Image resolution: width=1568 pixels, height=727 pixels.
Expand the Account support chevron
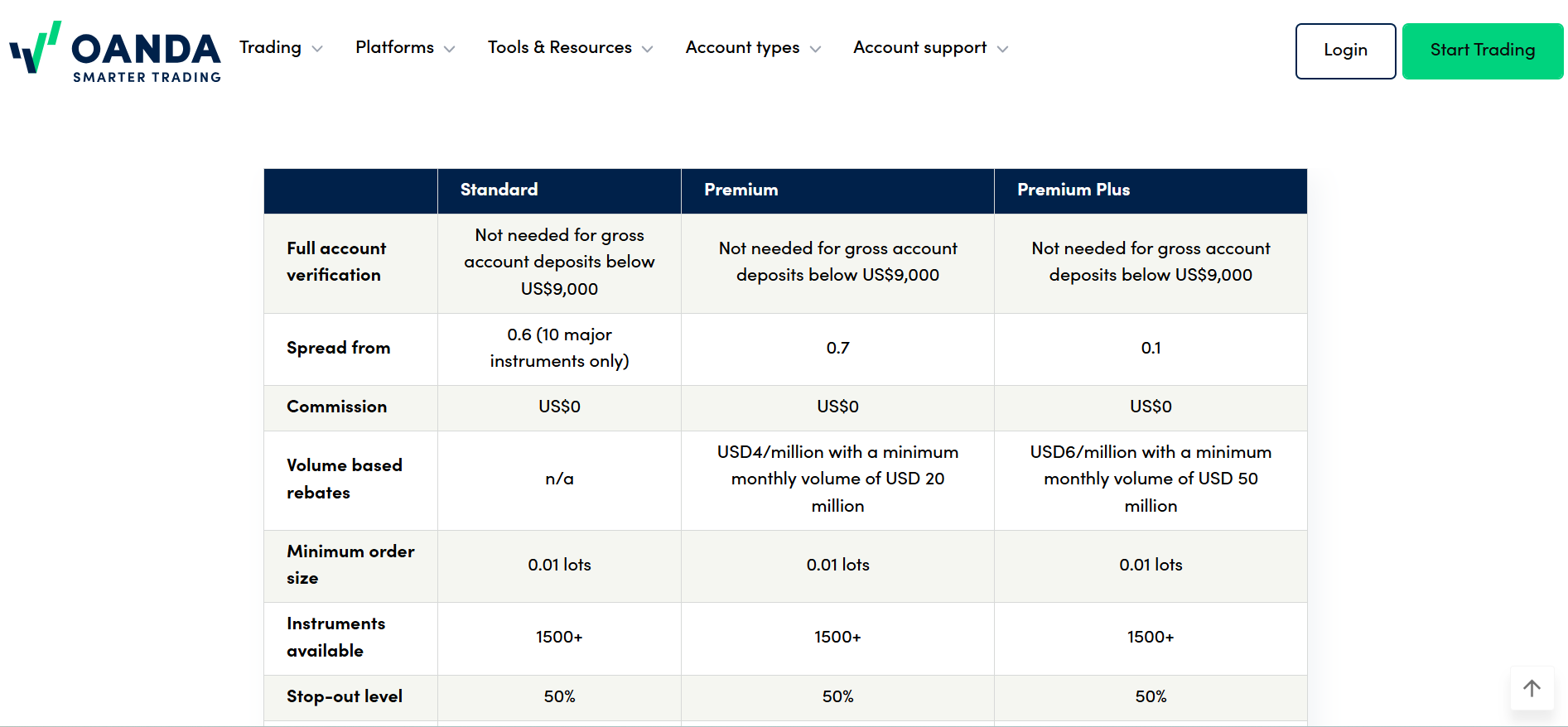point(1003,49)
